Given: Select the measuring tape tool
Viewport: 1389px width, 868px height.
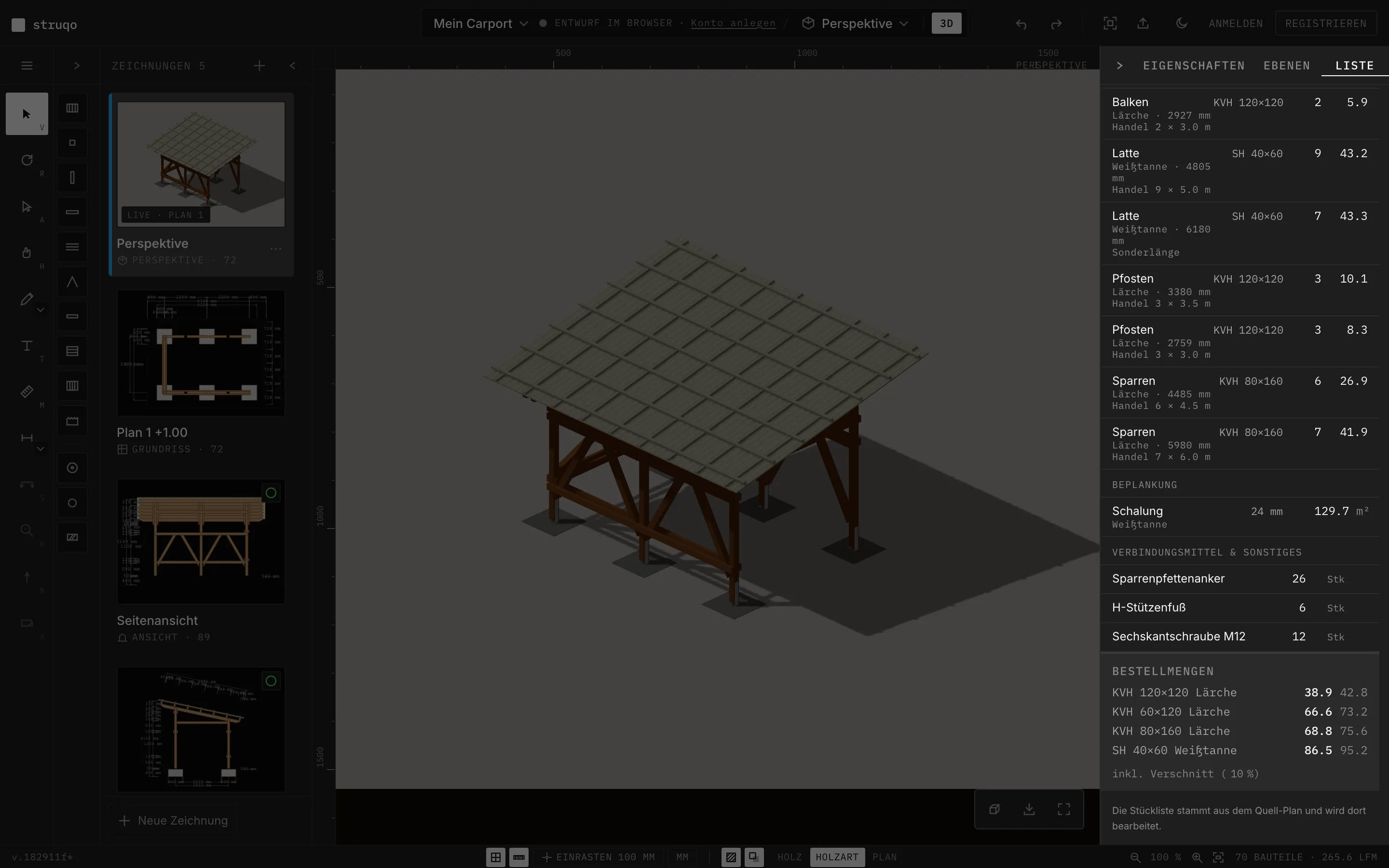Looking at the screenshot, I should point(27,392).
